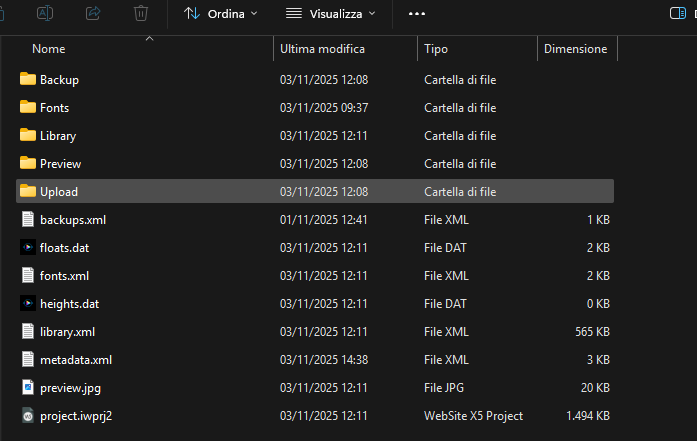
Task: Select the project.iwprj2 WebSite X5 file icon
Action: pos(28,416)
